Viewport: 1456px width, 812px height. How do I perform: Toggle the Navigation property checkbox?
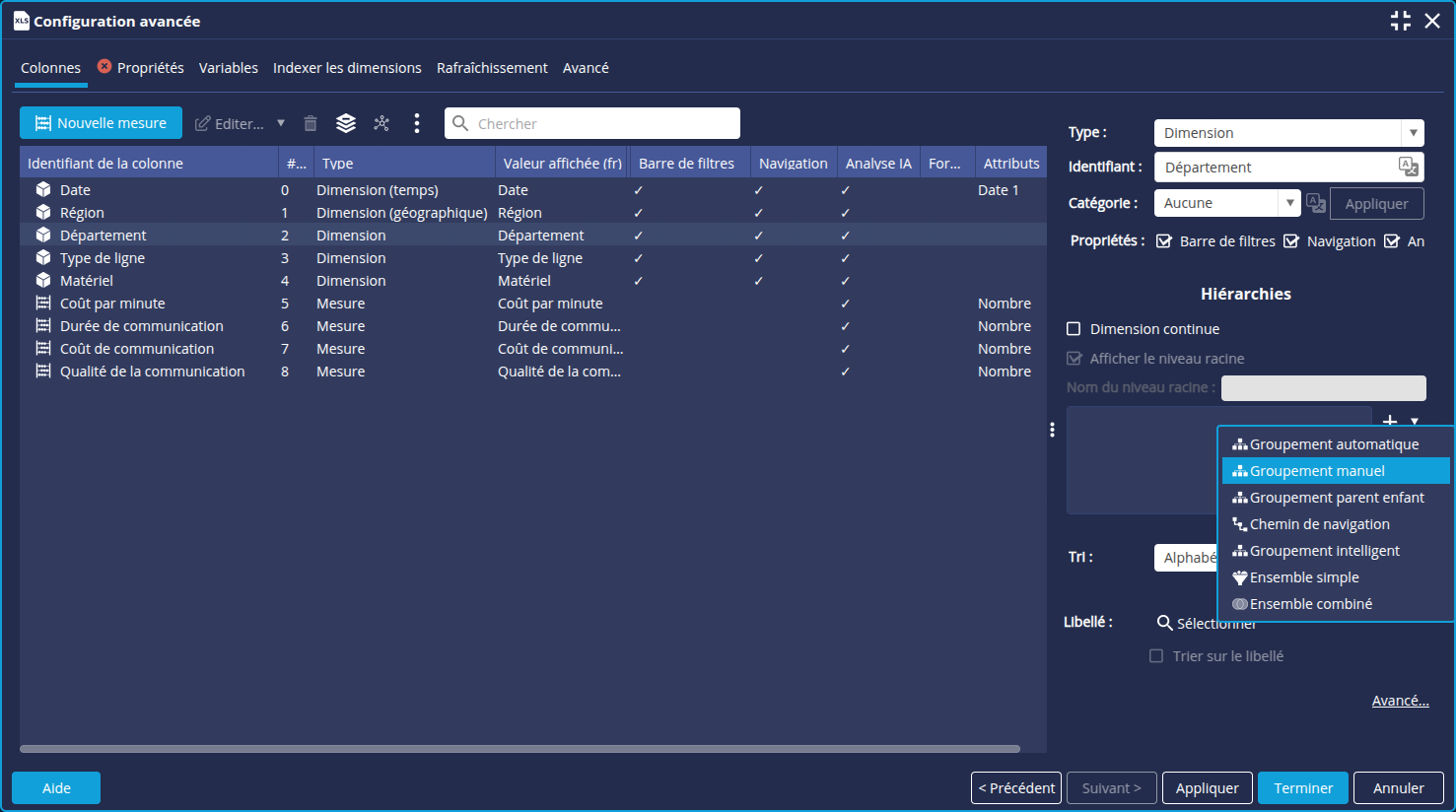click(x=1291, y=241)
